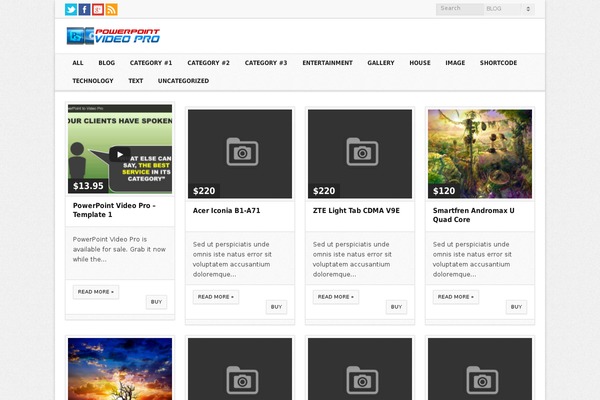Screen dimensions: 600x400
Task: Click the description under Acer Iconia B1-A71
Action: 232,259
